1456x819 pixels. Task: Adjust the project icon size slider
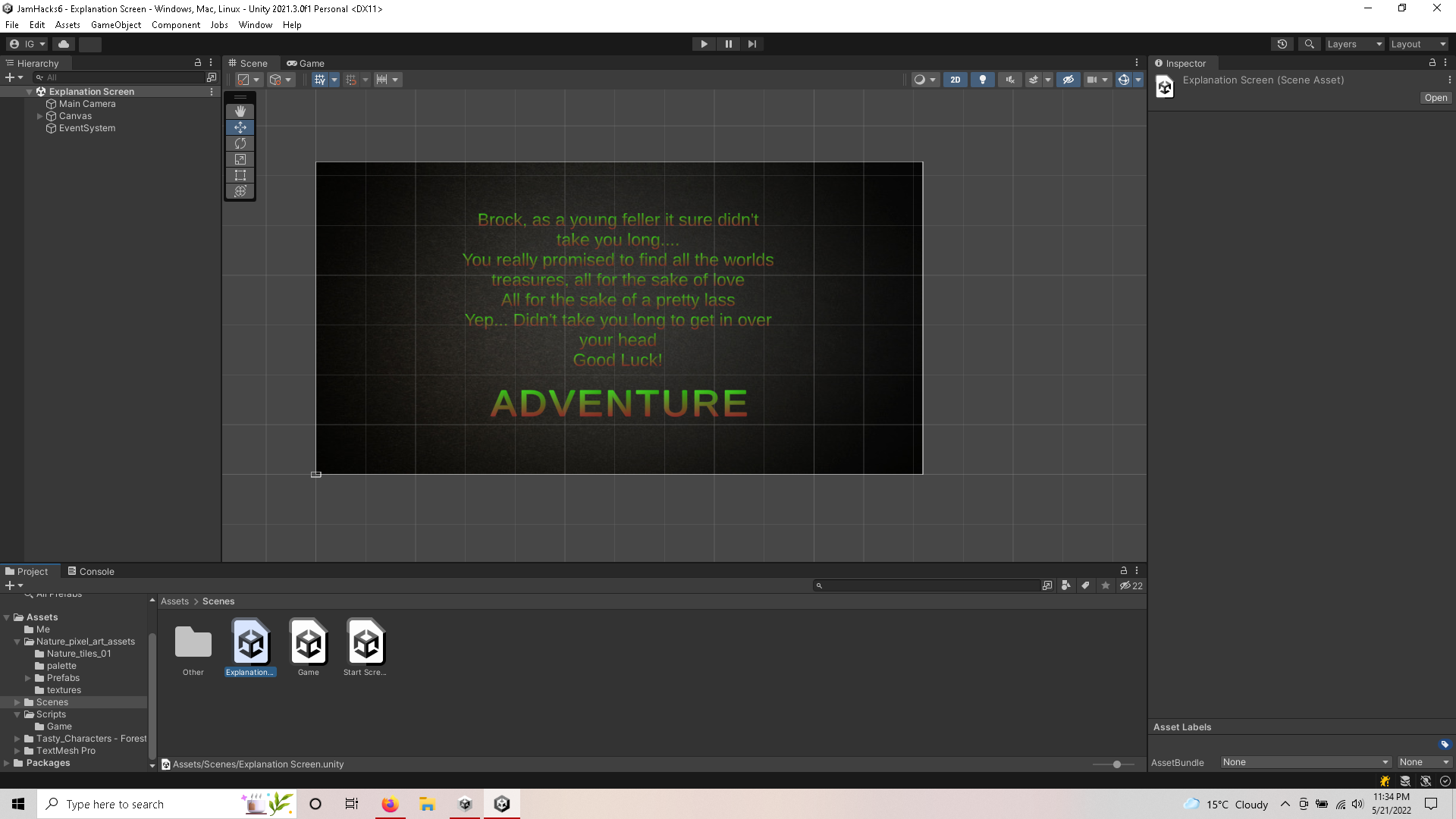(1116, 764)
